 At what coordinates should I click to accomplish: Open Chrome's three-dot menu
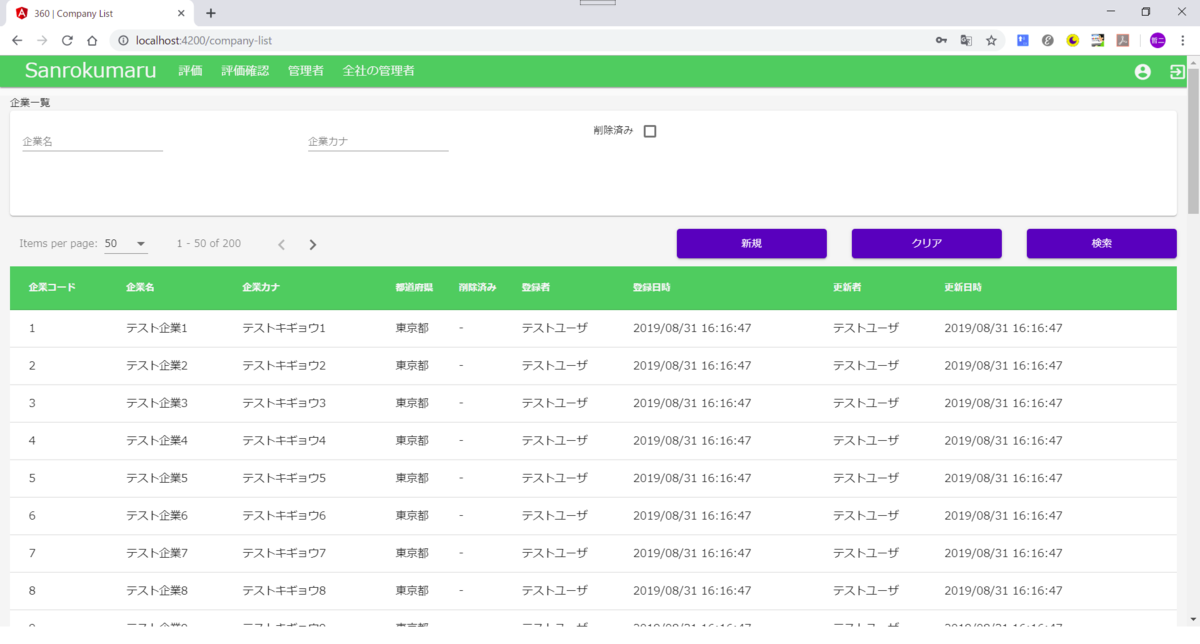1183,39
